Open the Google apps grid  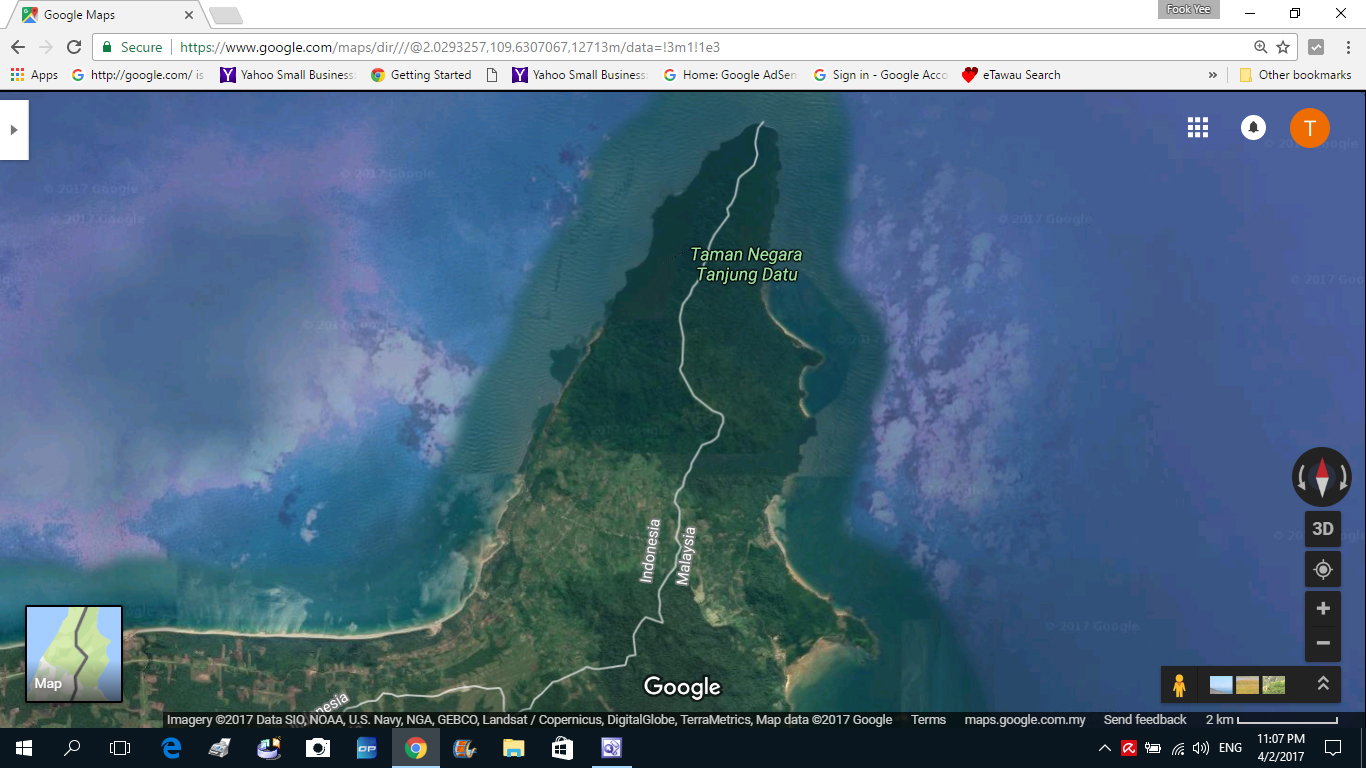click(1197, 127)
